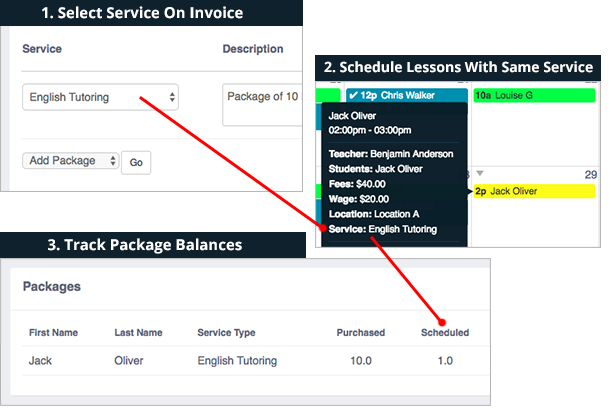
Task: Sort by Scheduled column header
Action: [x=445, y=333]
